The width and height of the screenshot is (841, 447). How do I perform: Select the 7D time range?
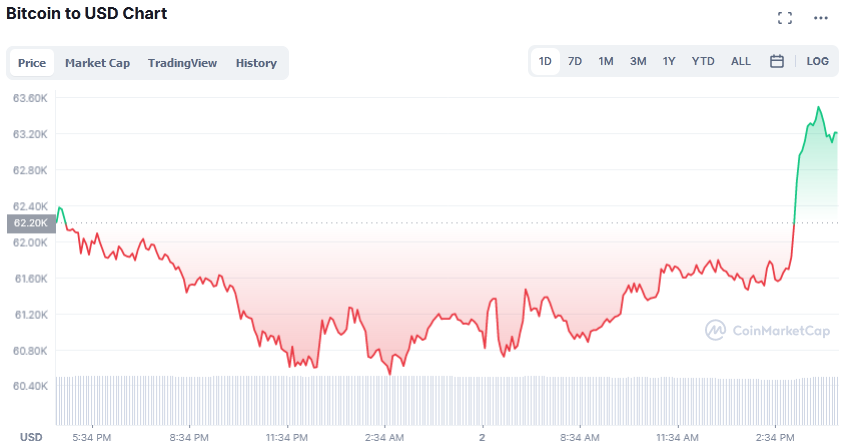(x=575, y=61)
